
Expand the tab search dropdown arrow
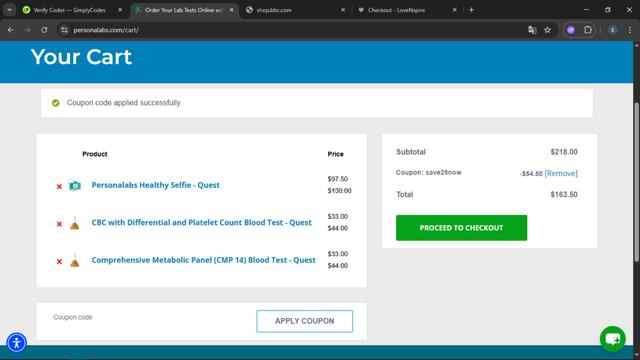point(9,10)
